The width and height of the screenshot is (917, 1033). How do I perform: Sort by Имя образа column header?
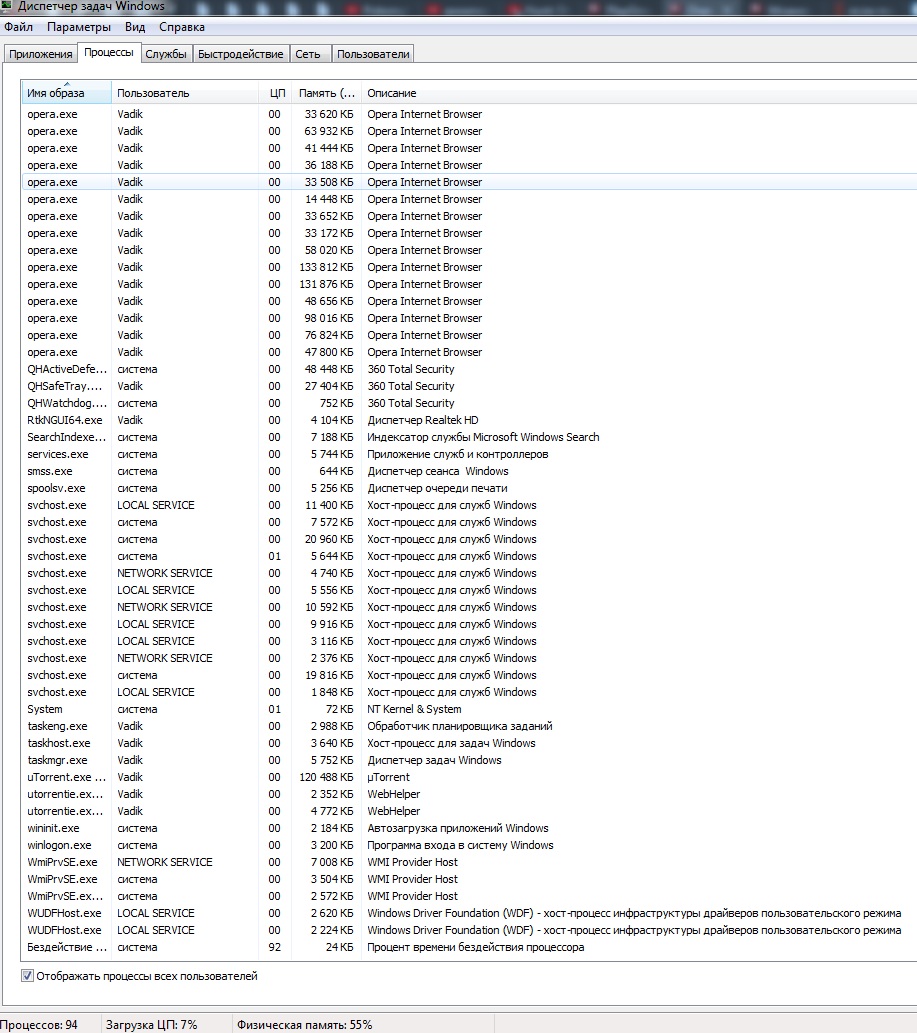(67, 93)
